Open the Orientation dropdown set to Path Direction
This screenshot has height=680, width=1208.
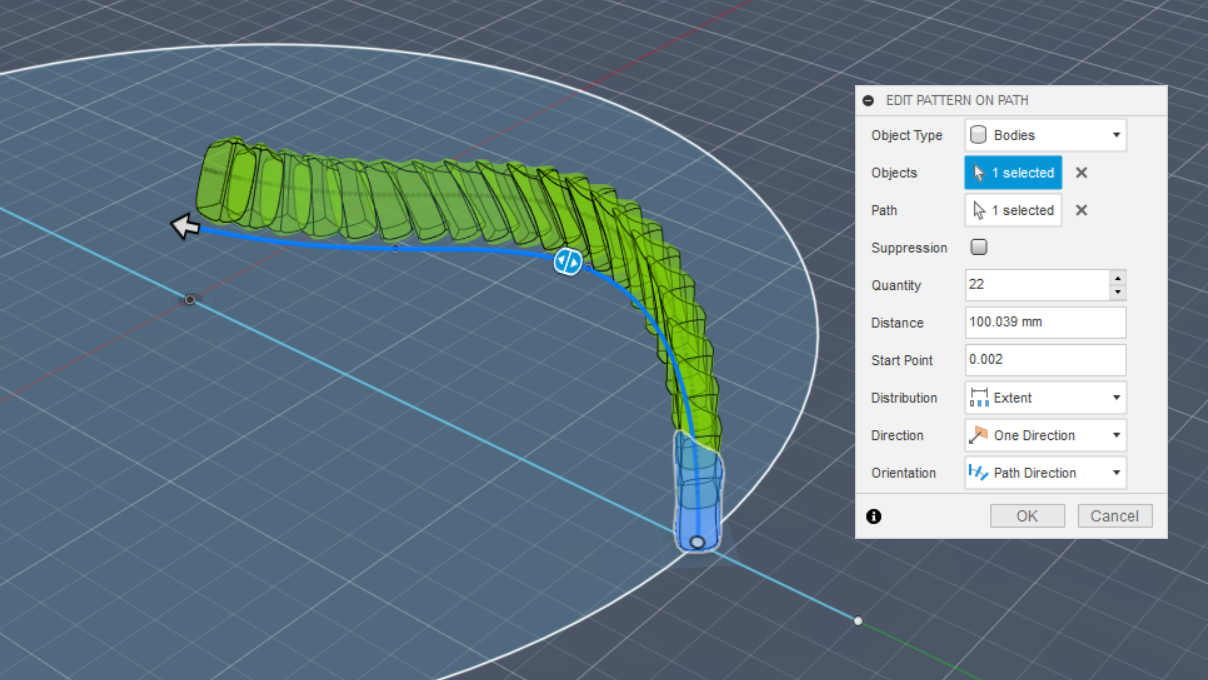pos(1045,473)
